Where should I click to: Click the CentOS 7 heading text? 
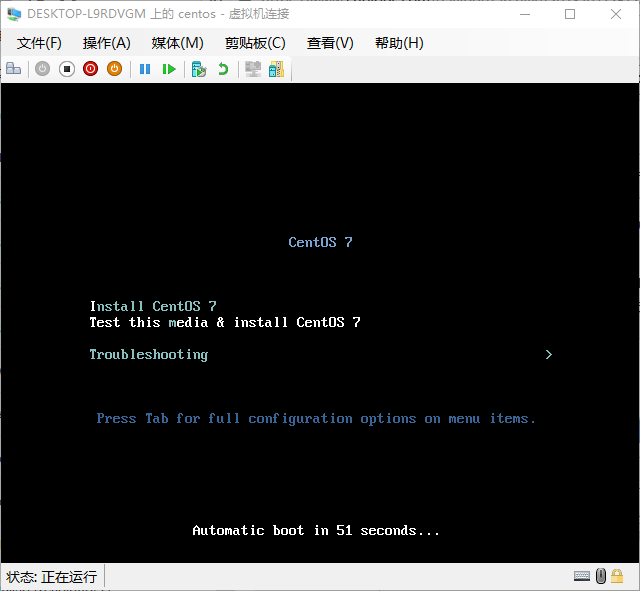point(320,242)
